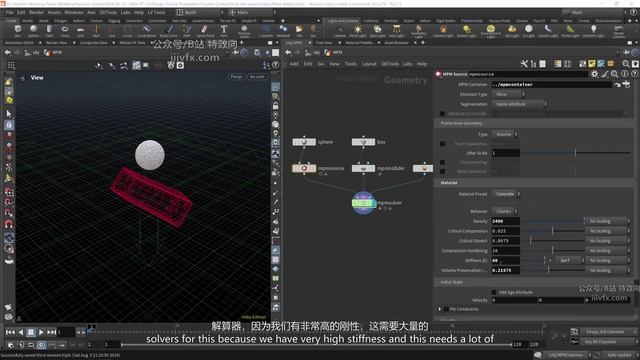Jump to first frame button
The height and width of the screenshot is (360, 640).
(x=10, y=332)
